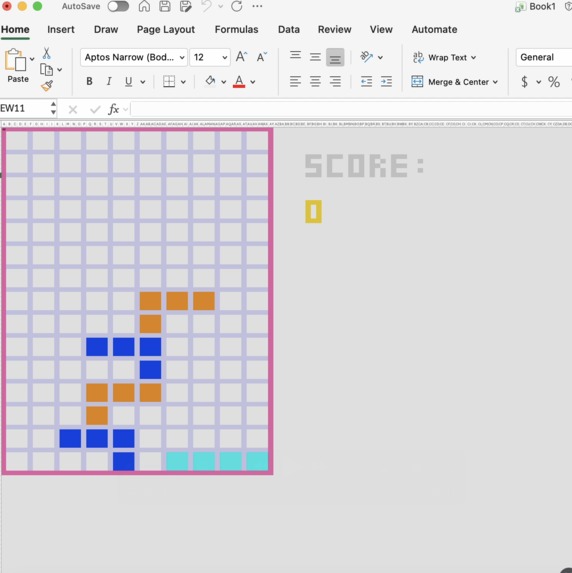
Task: Click the Save As icon with pencil
Action: 185,6
